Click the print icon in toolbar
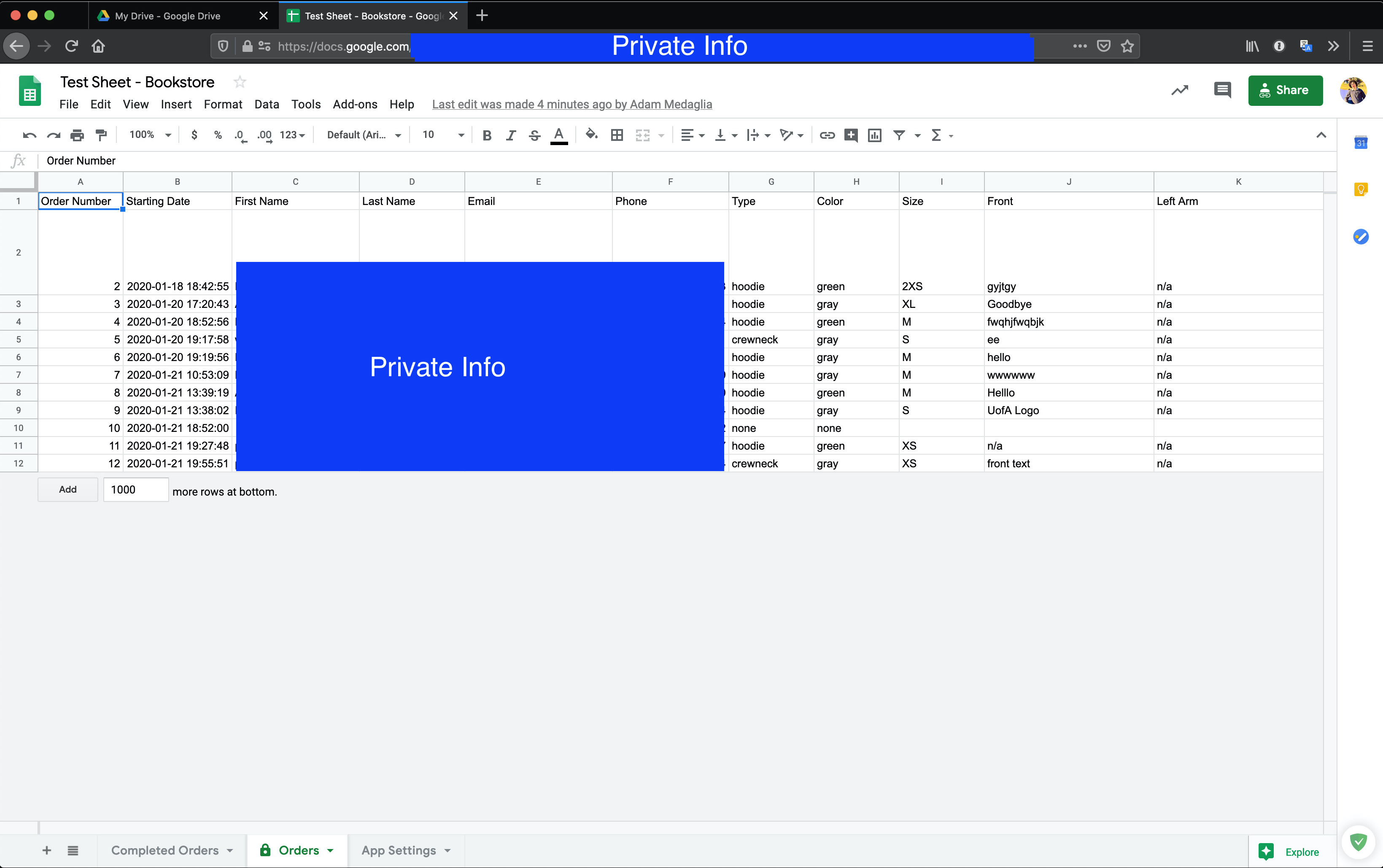 pos(77,135)
